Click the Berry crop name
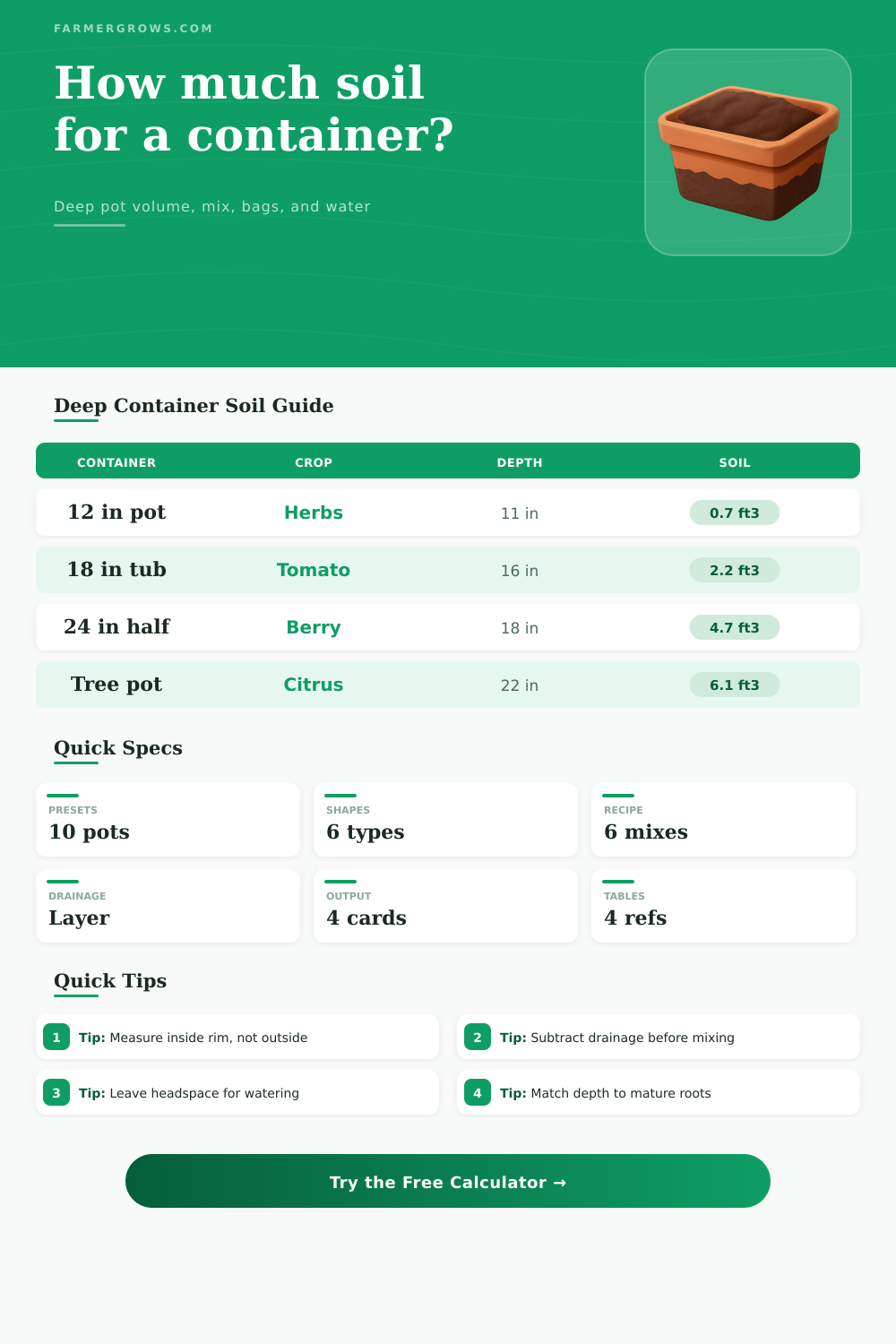Screen dimensions: 896x1344 pyautogui.click(x=314, y=627)
